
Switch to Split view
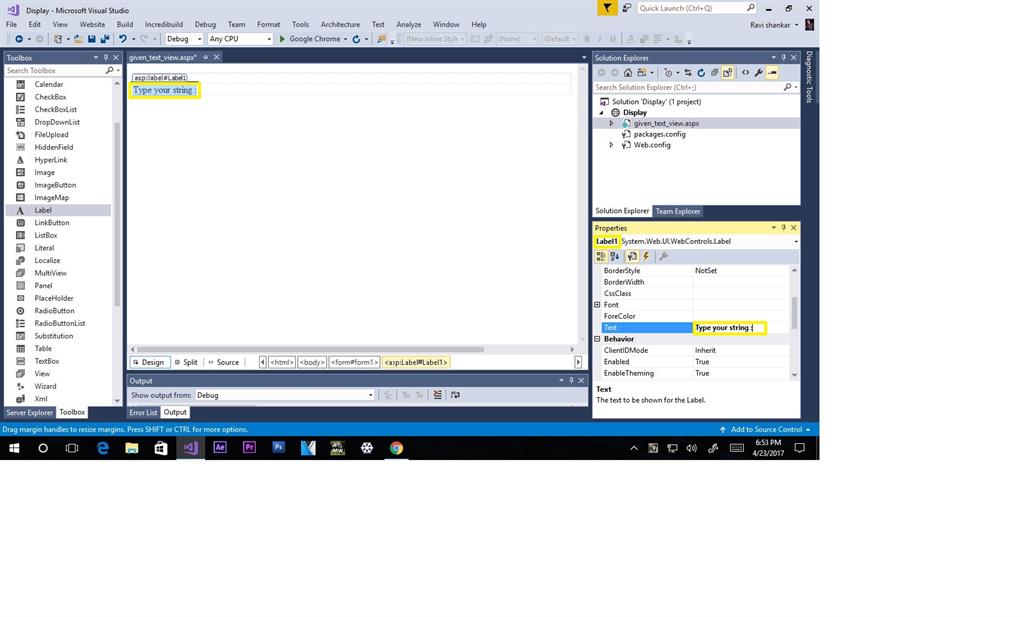pyautogui.click(x=187, y=362)
